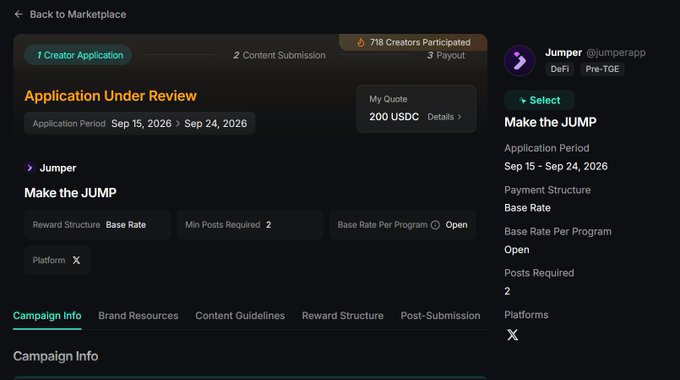Select step 3 Payout
The height and width of the screenshot is (380, 680).
point(446,56)
